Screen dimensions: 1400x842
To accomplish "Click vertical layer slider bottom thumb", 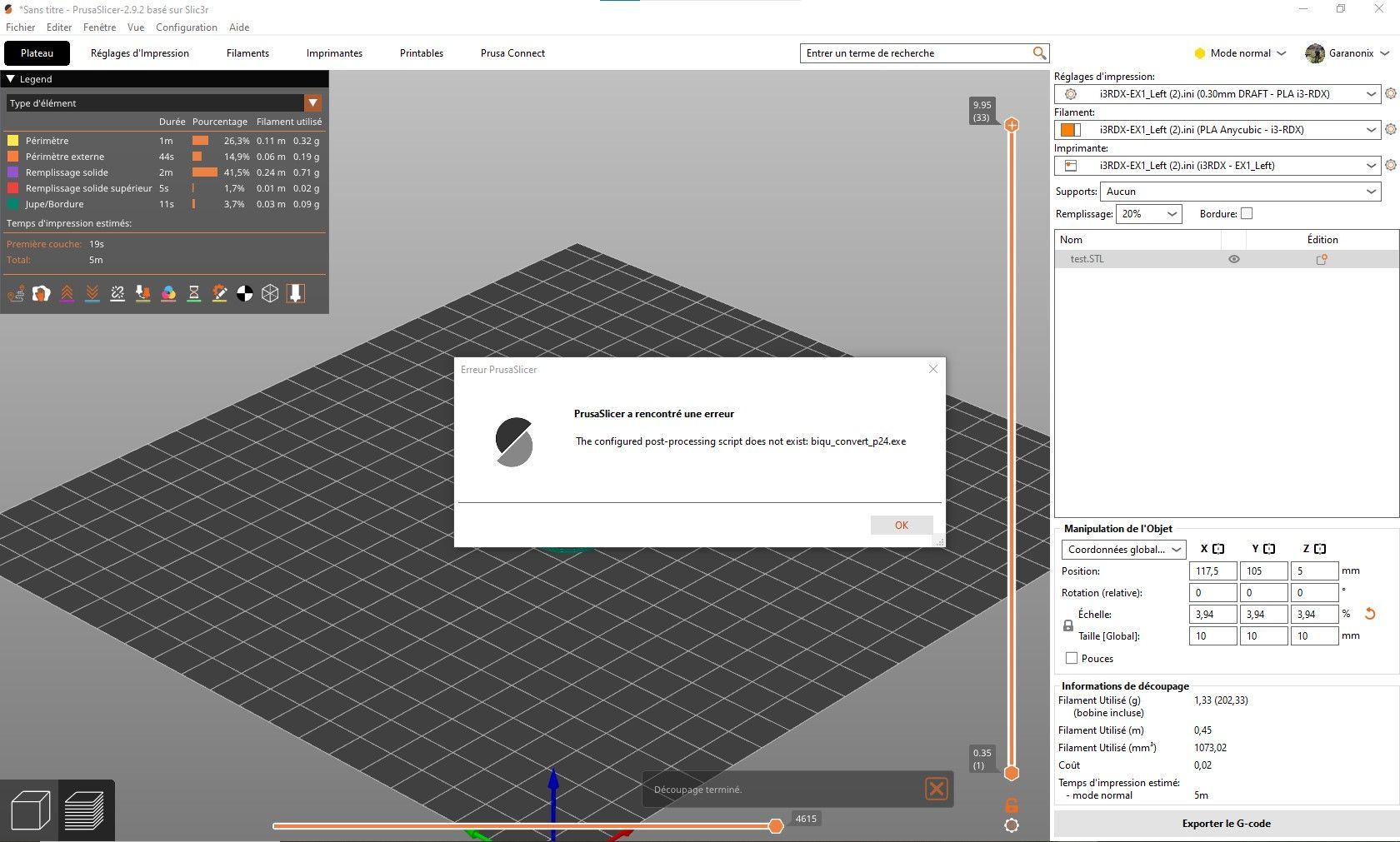I will click(x=1012, y=773).
